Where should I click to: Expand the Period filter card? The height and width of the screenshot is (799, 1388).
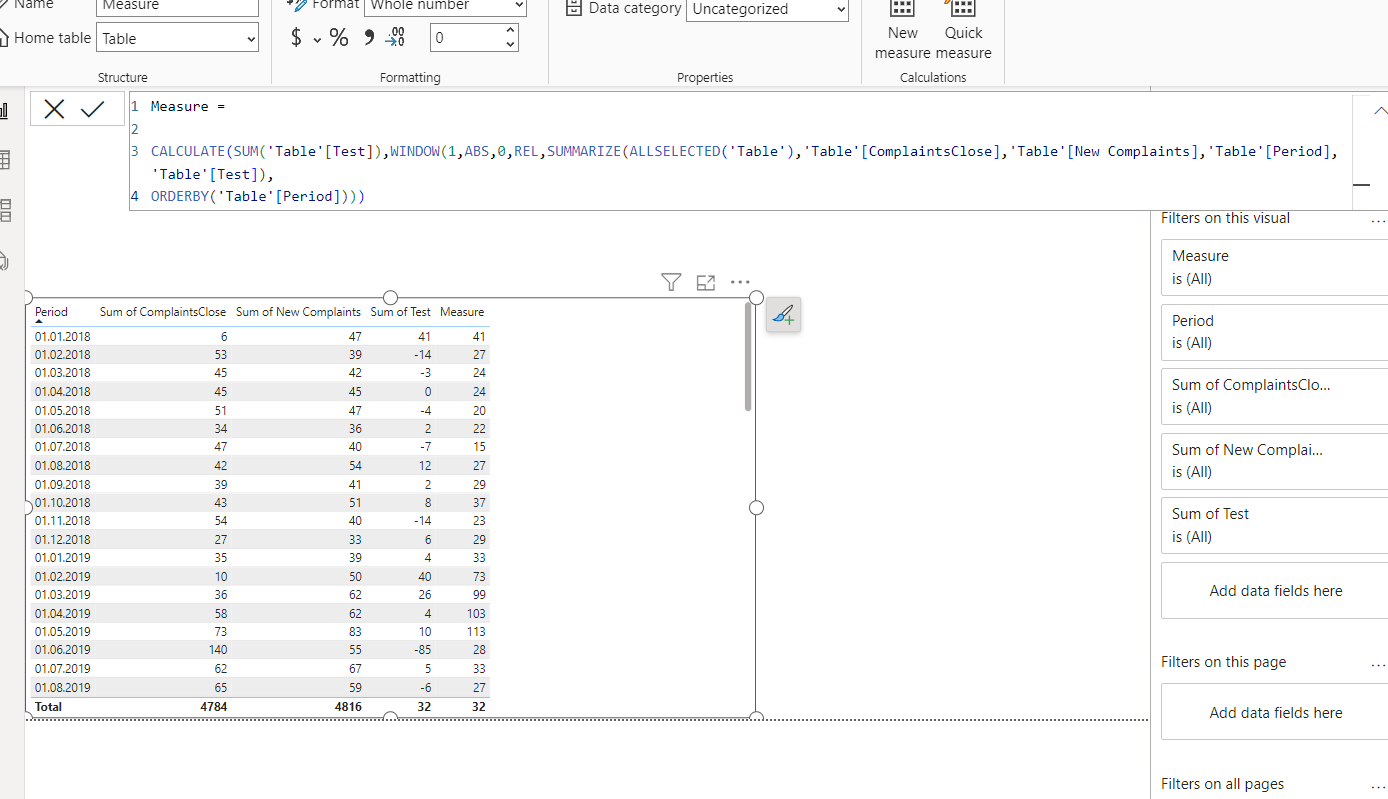tap(1274, 332)
